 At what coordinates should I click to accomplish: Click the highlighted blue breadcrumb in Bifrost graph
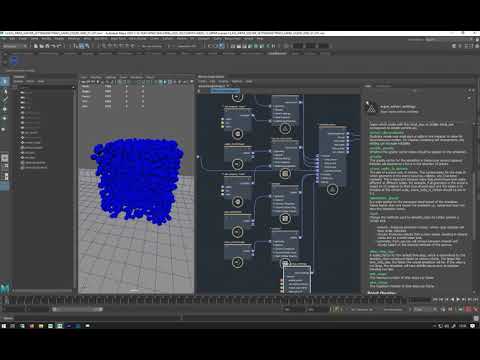[225, 90]
